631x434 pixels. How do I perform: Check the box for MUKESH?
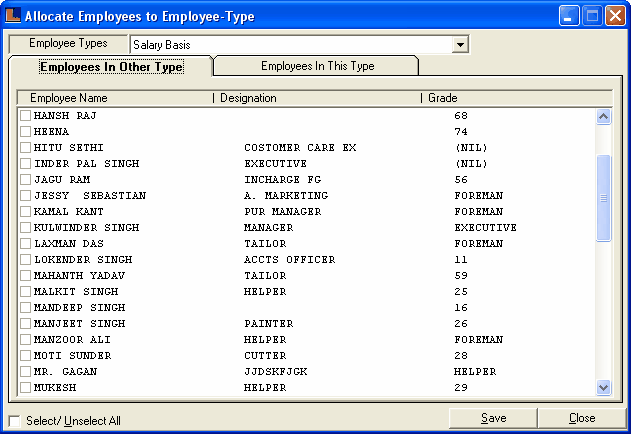coord(25,387)
